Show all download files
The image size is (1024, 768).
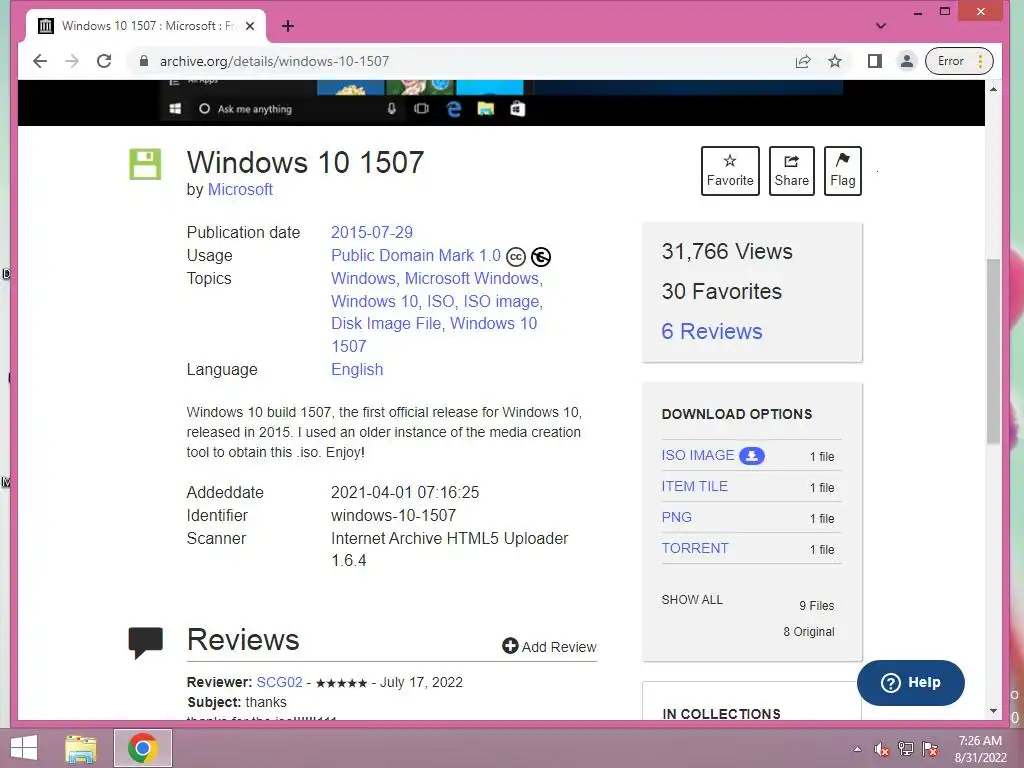692,600
